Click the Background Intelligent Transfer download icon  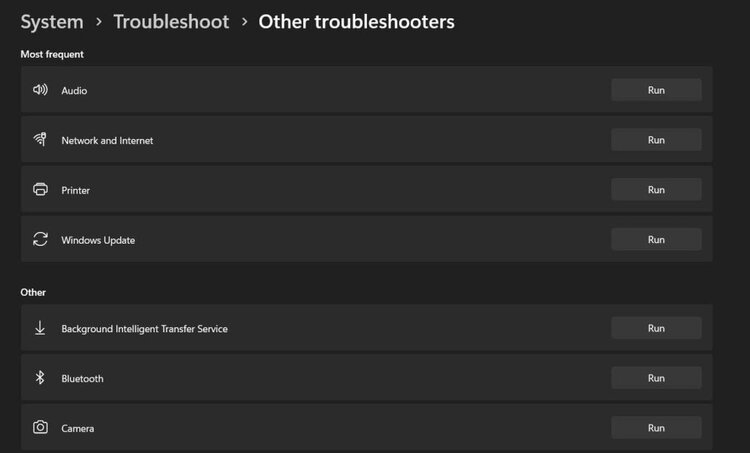click(x=40, y=328)
